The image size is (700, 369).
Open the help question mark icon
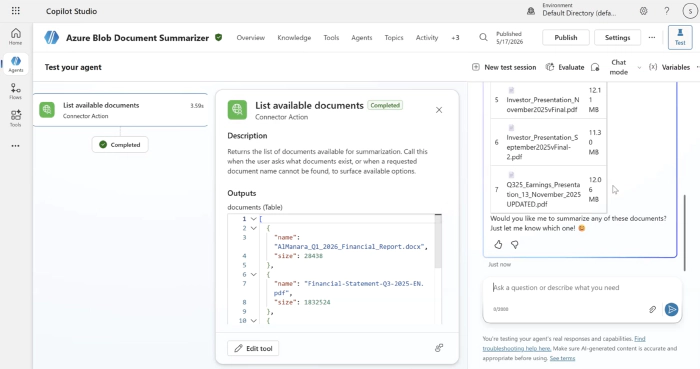[667, 11]
